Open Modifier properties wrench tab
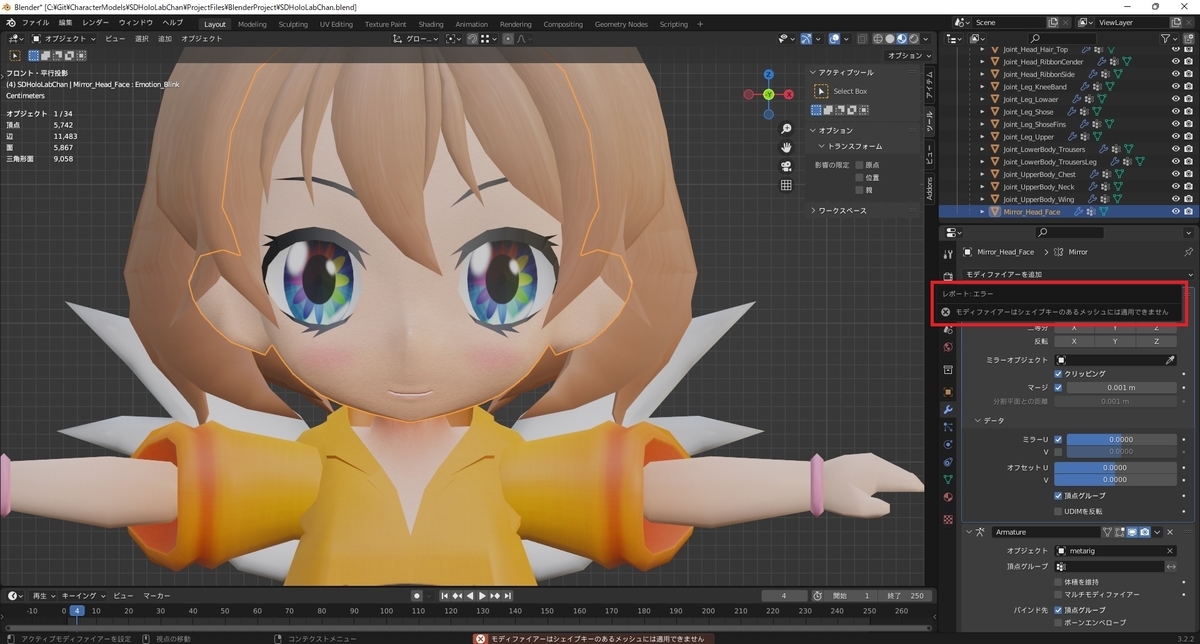This screenshot has width=1200, height=644. click(948, 410)
